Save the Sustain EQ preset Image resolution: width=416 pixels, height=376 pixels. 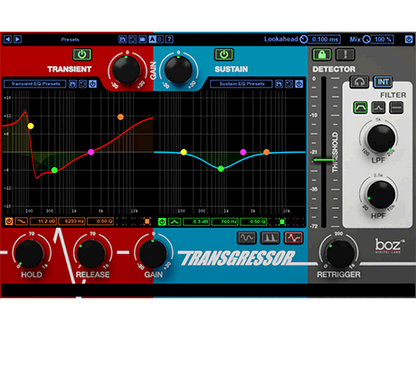[x=279, y=84]
